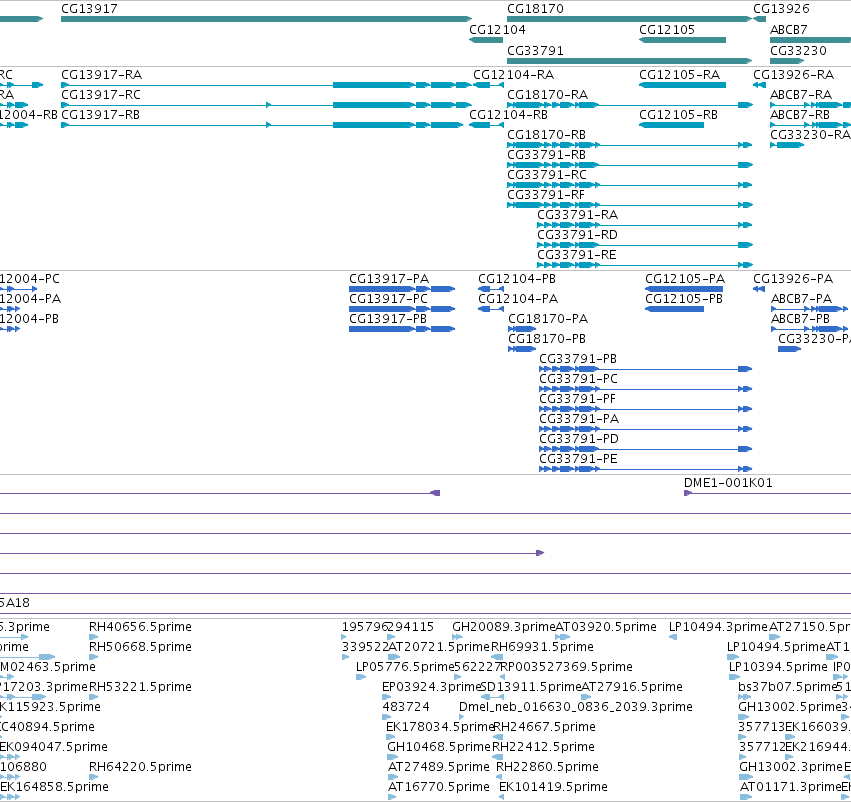Select the CG12104-RB transcript label
Screen dimensions: 851x802
pyautogui.click(x=509, y=115)
